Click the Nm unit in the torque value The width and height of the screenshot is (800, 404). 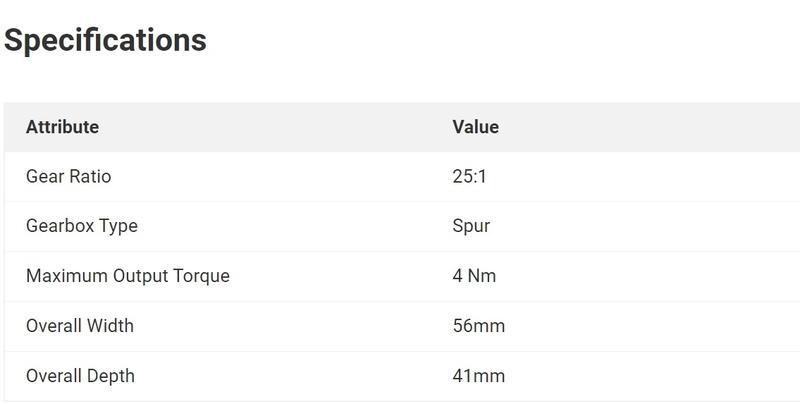(x=483, y=276)
